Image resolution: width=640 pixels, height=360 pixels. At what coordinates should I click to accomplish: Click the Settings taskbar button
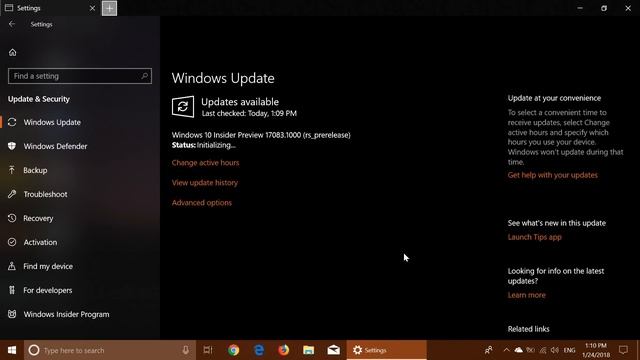point(387,350)
